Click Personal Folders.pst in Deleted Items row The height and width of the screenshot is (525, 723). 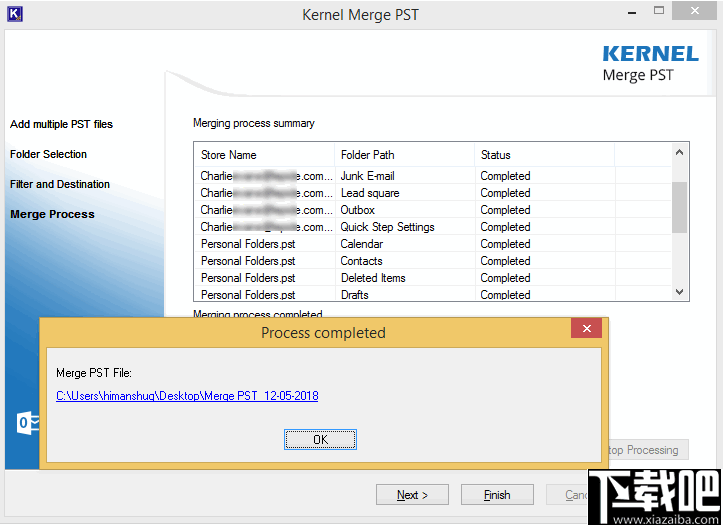(248, 278)
